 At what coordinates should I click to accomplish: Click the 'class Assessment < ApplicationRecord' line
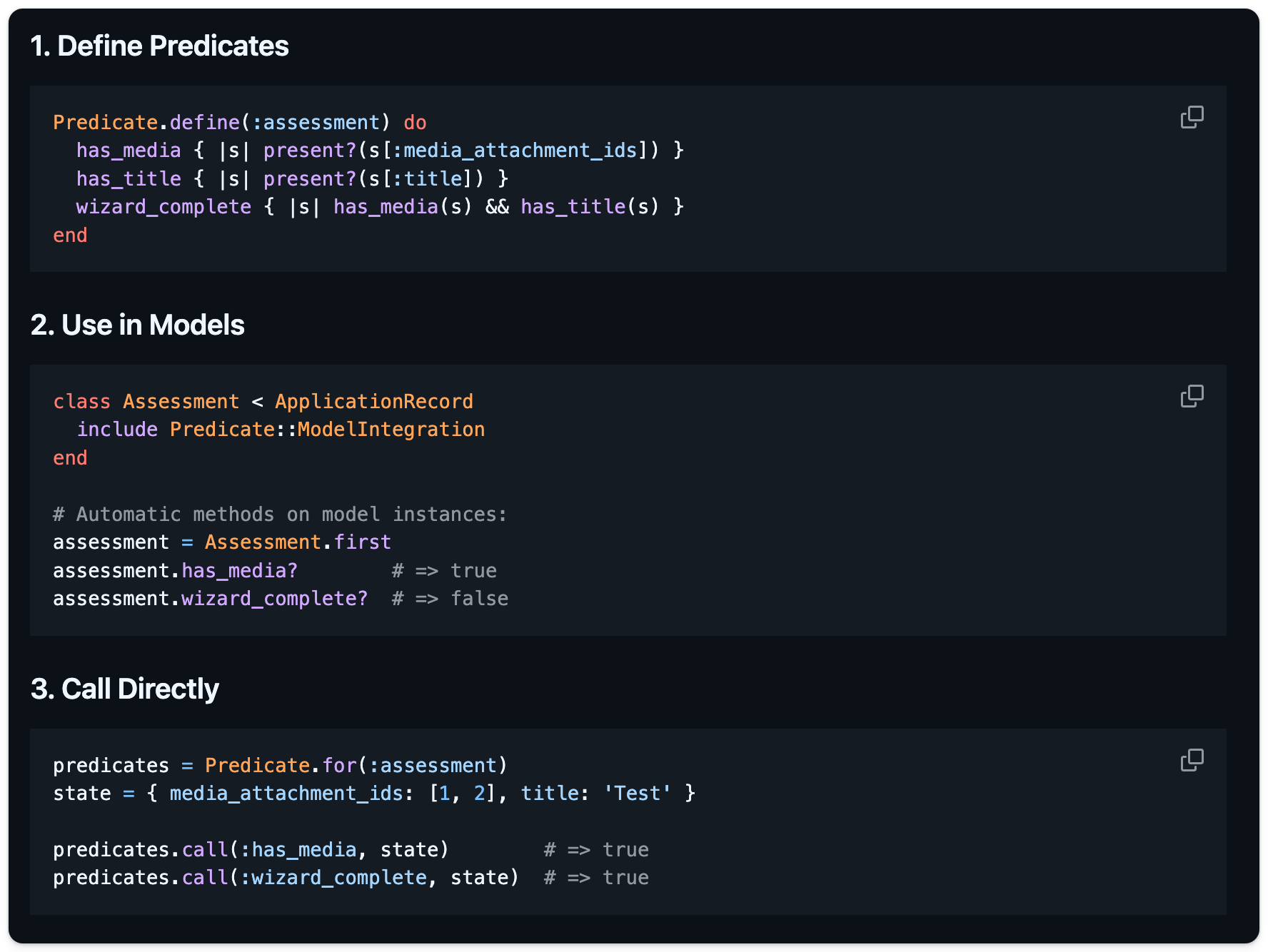point(263,402)
